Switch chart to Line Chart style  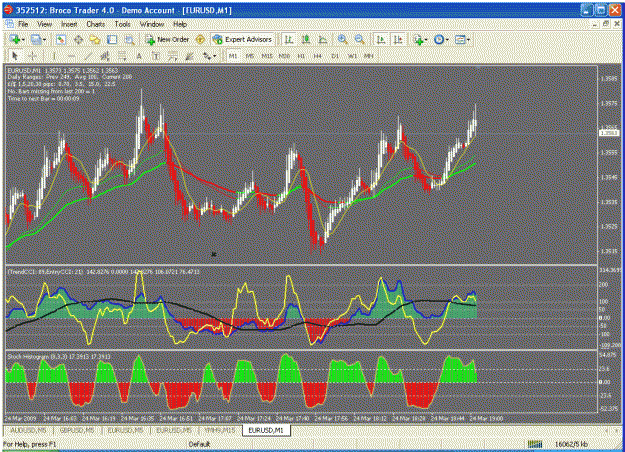322,39
